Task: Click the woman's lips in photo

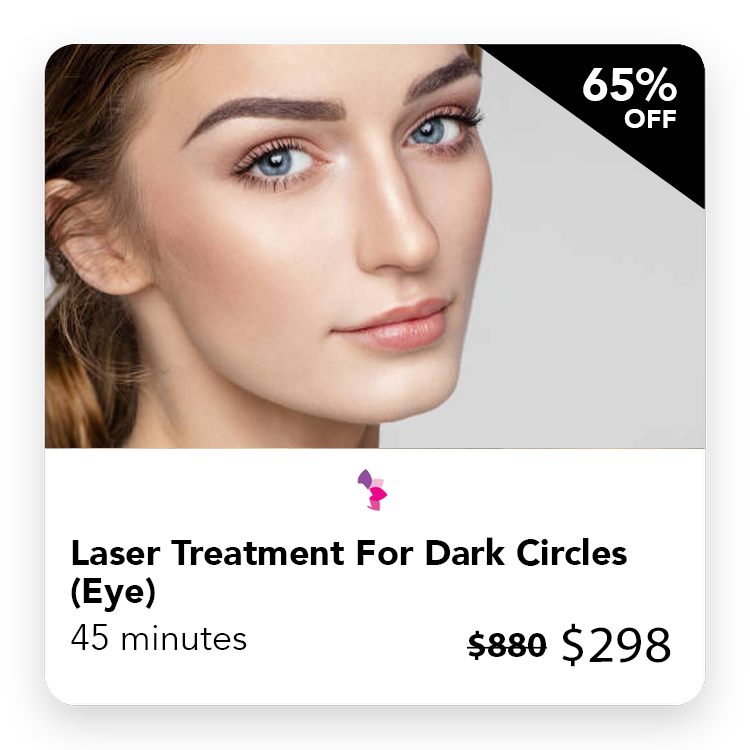Action: [x=393, y=324]
